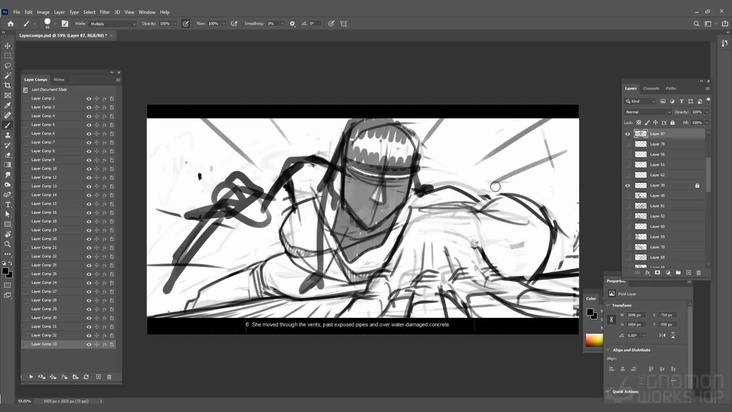The image size is (732, 412).
Task: Apply Layer Comp 5 via left box
Action: (25, 125)
